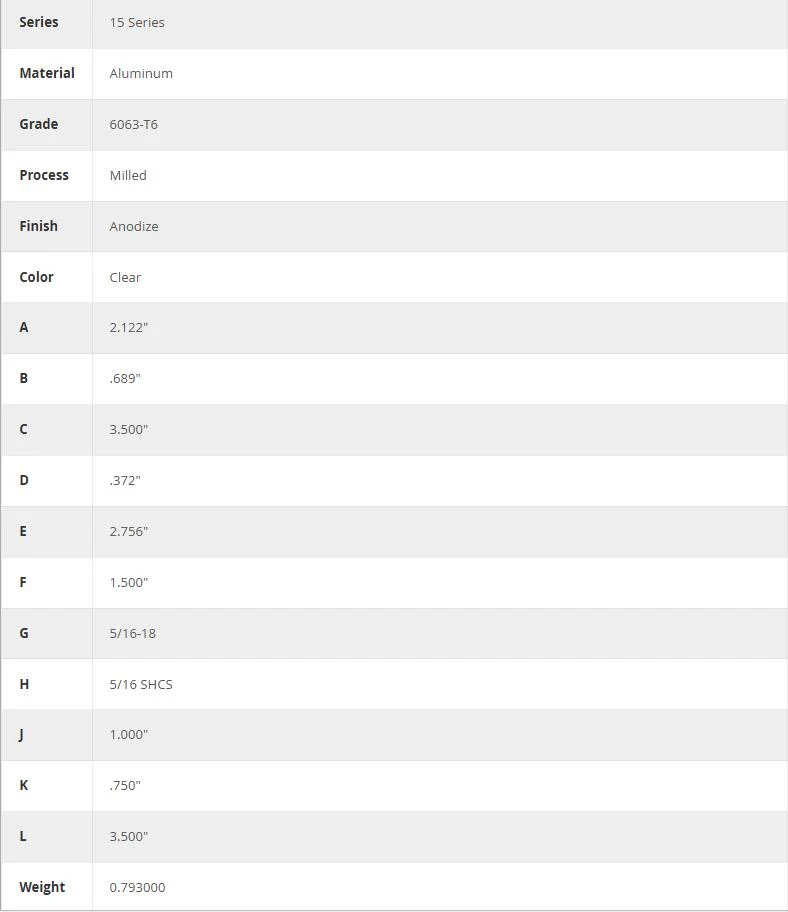
Task: Click dimension E value 2.756"
Action: pos(129,532)
